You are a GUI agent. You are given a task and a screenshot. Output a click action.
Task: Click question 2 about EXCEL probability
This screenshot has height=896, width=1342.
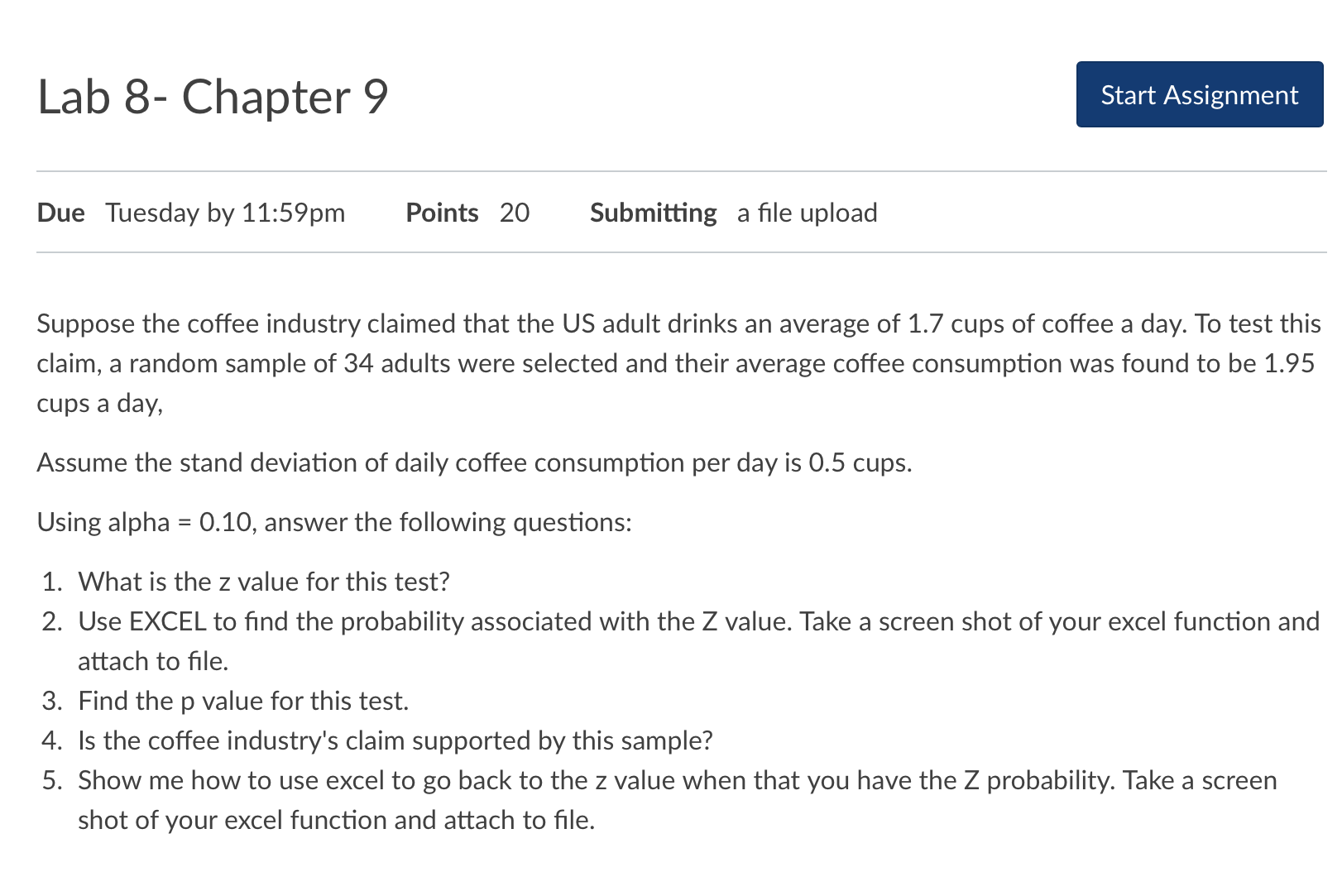[x=662, y=621]
